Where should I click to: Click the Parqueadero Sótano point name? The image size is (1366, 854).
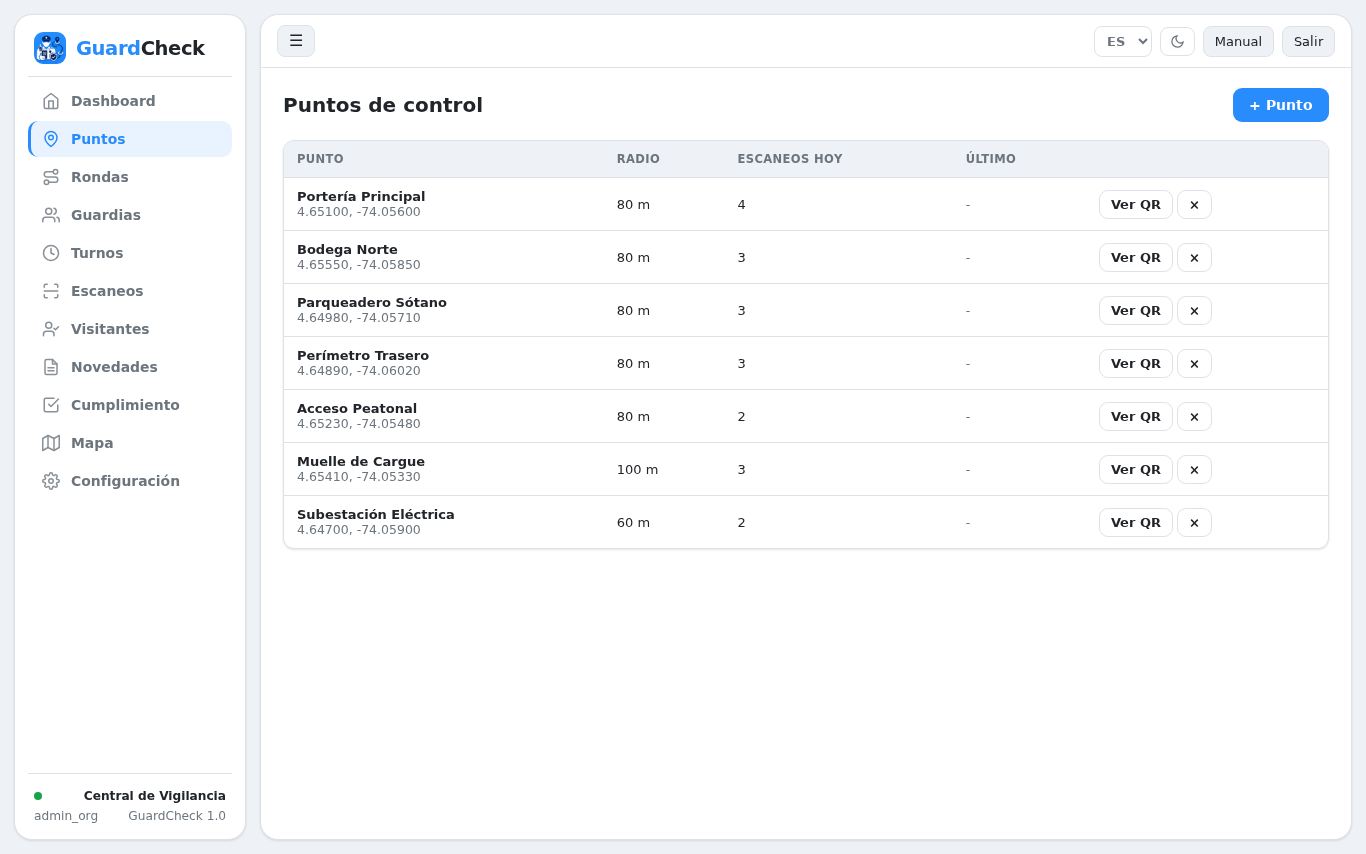pyautogui.click(x=372, y=303)
